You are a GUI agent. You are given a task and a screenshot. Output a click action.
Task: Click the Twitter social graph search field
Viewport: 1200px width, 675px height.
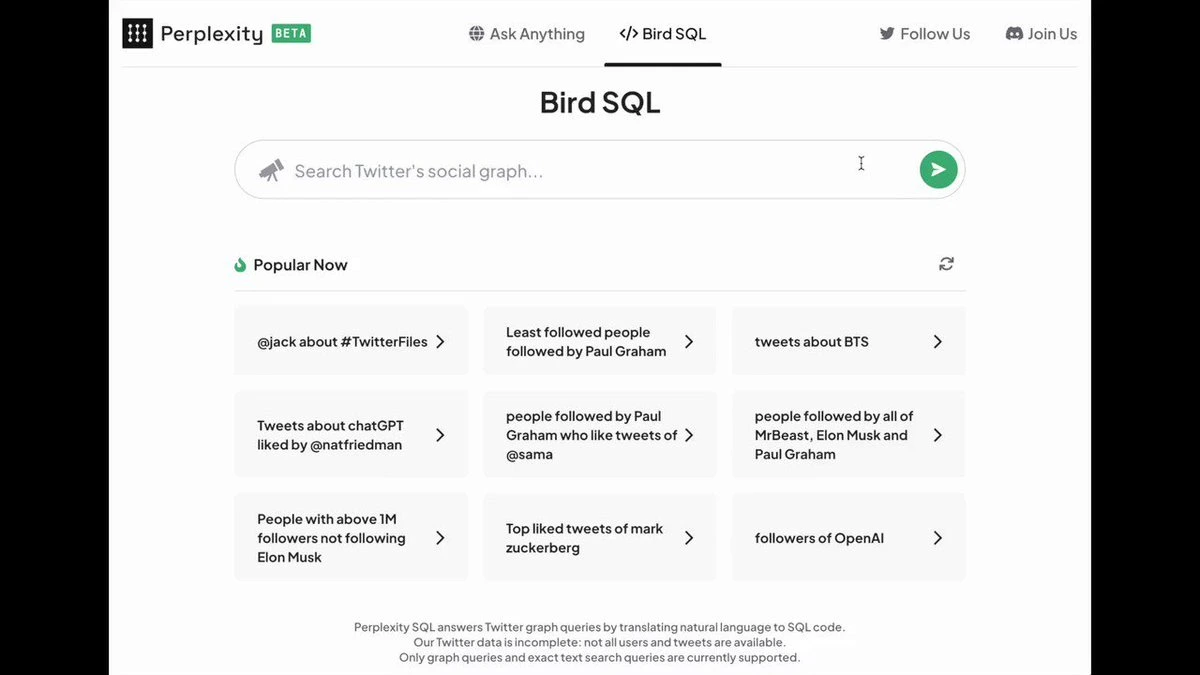pyautogui.click(x=550, y=170)
